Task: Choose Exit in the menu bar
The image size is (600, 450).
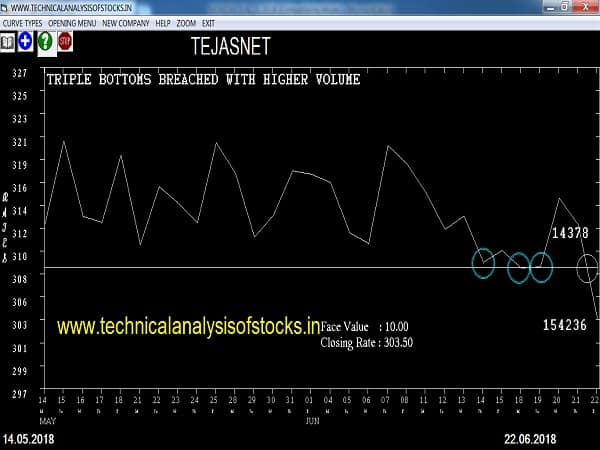Action: point(209,22)
